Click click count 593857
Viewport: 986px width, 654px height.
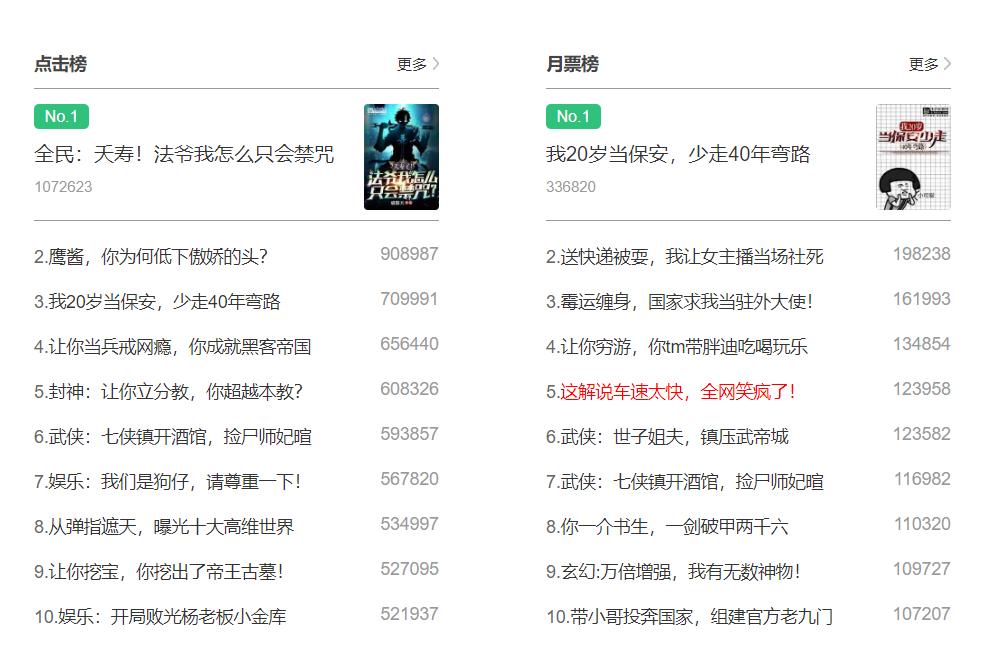click(x=409, y=434)
